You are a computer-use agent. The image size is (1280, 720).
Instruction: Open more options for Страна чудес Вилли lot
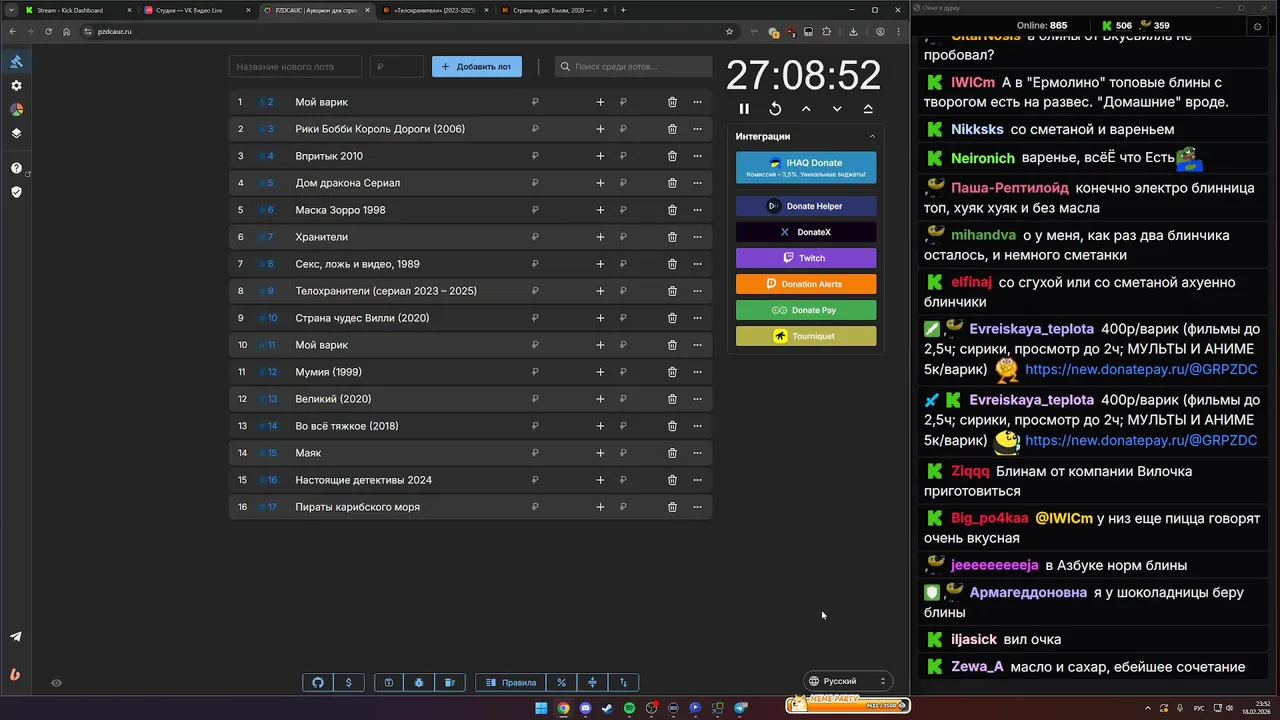698,318
